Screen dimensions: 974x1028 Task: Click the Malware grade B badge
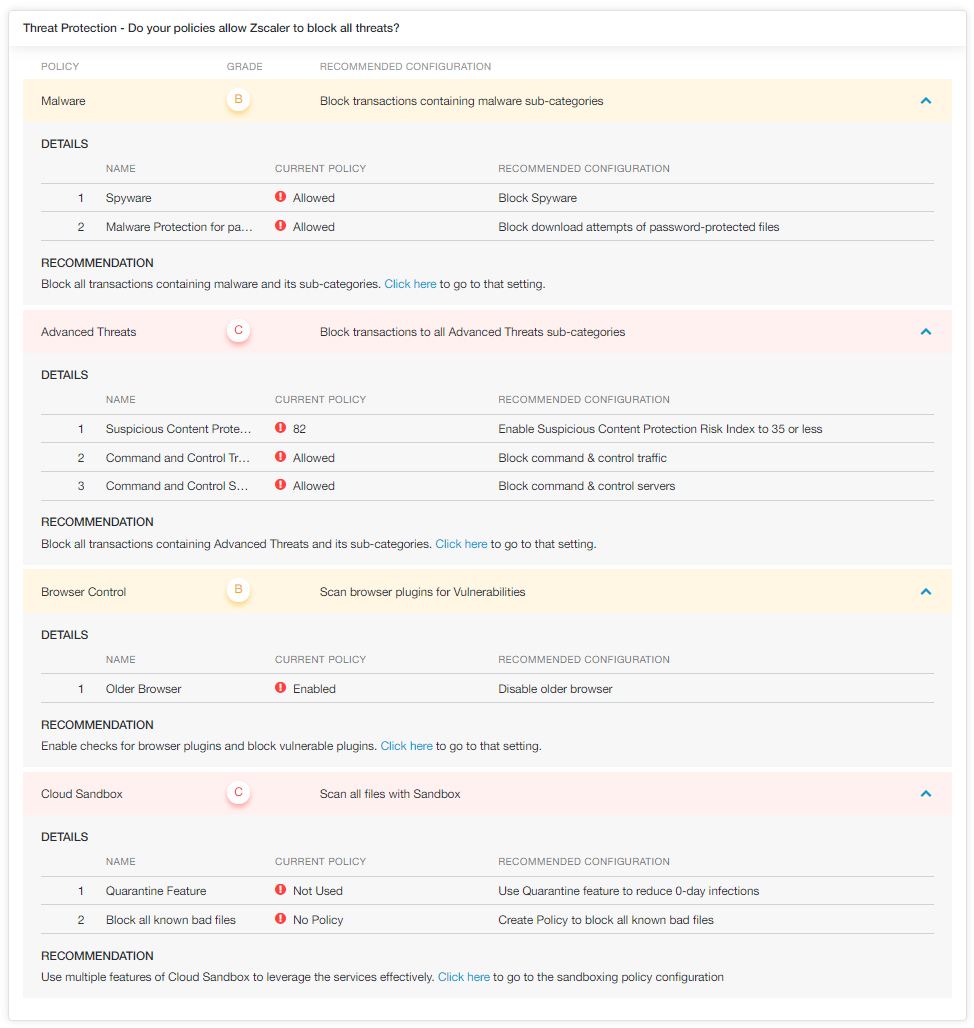(238, 100)
